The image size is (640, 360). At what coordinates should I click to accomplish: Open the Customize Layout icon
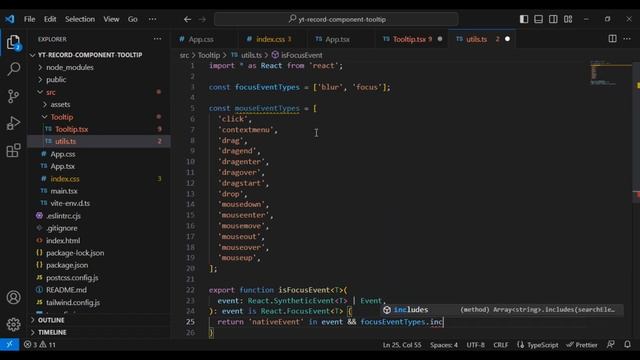568,19
